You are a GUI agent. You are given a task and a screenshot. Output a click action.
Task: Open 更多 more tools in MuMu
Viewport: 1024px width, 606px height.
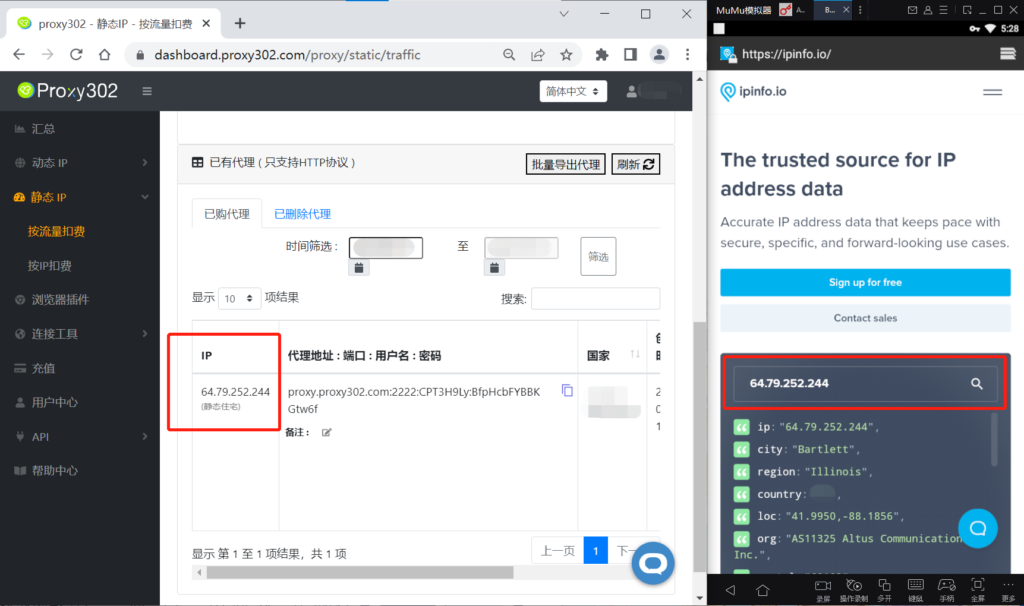tap(1008, 590)
